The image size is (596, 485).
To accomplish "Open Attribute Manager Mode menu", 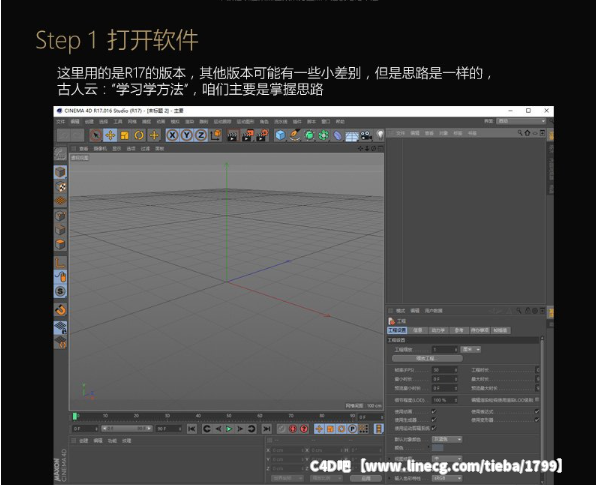I will pos(401,311).
